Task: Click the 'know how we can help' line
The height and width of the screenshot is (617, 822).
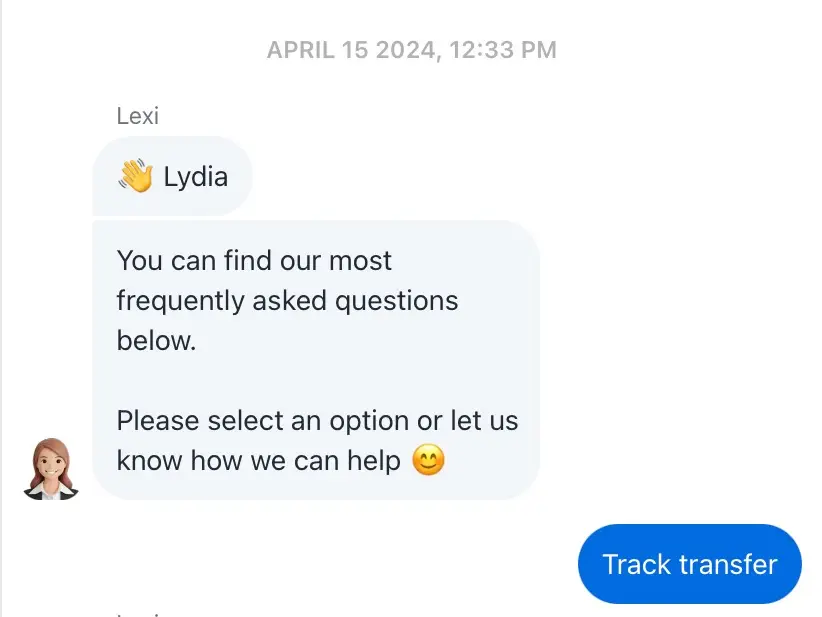Action: point(258,461)
